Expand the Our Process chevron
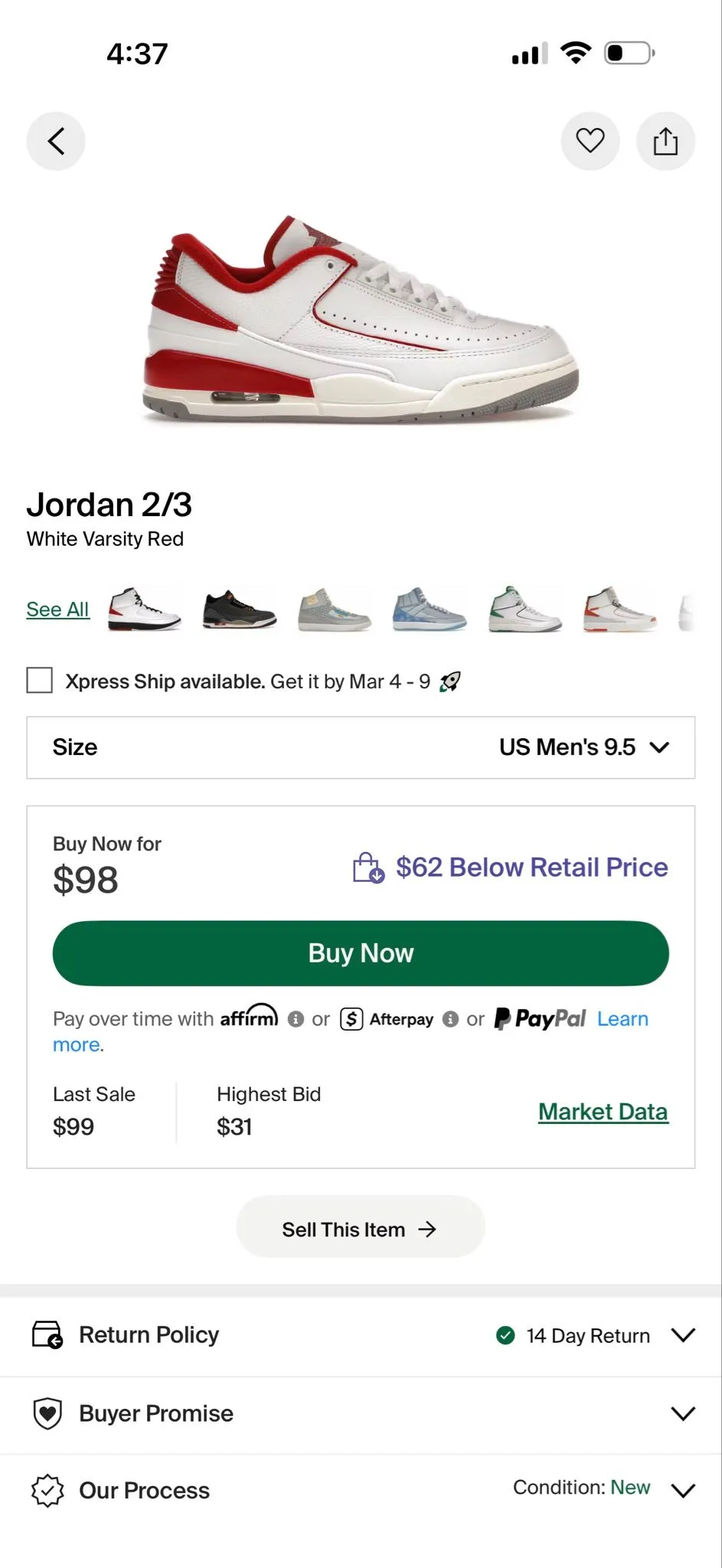 point(683,1491)
